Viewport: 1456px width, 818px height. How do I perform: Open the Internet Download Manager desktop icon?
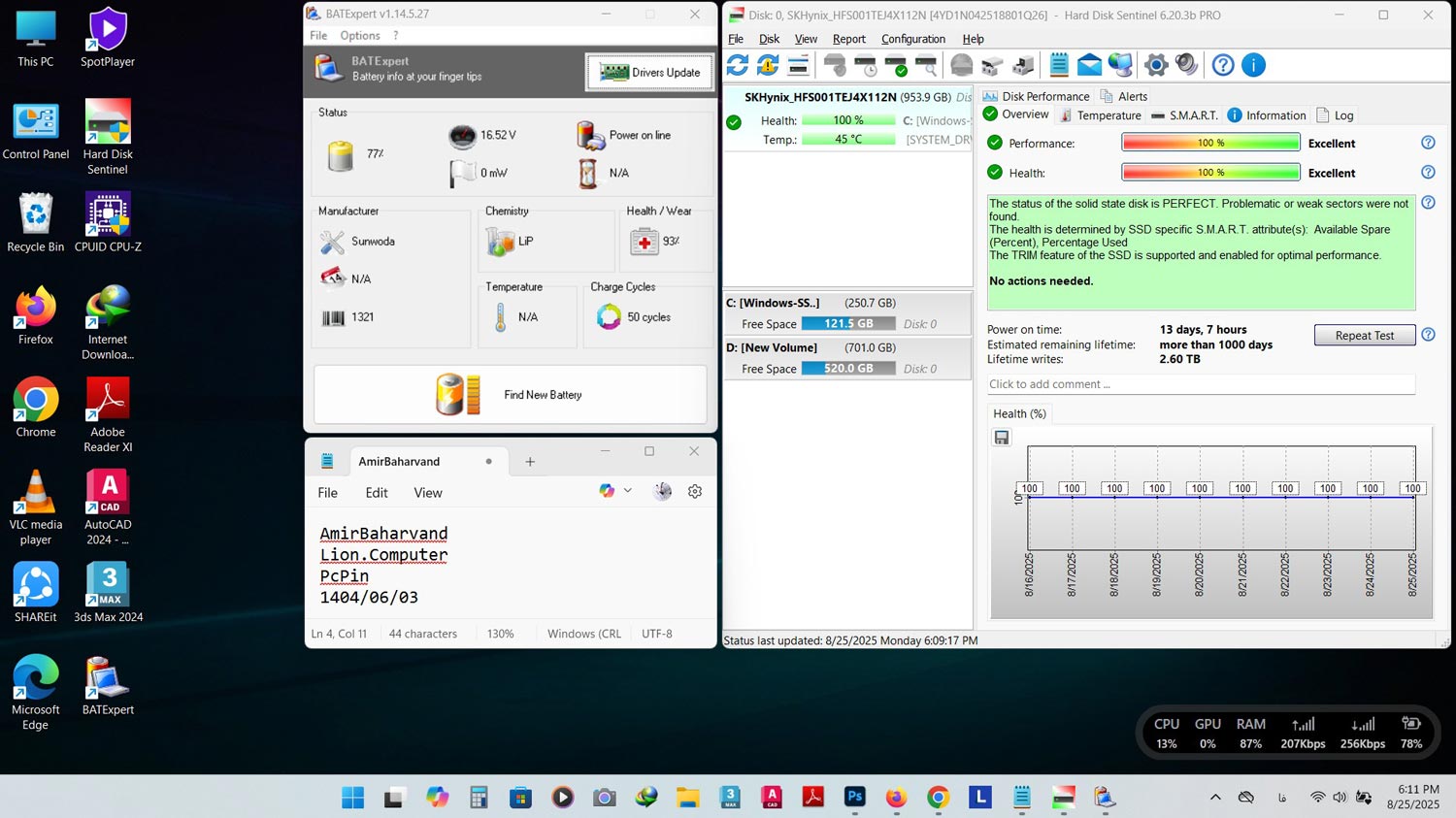[x=108, y=323]
